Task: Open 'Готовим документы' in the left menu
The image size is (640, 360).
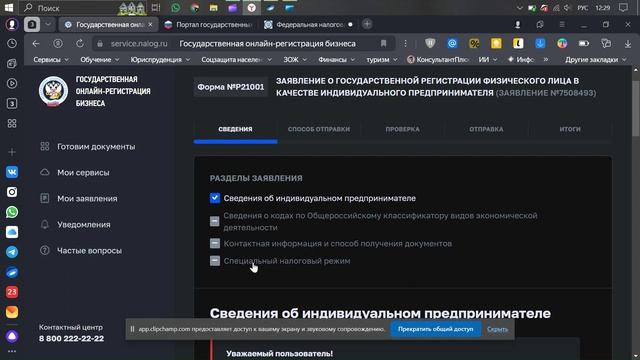Action: click(88, 147)
